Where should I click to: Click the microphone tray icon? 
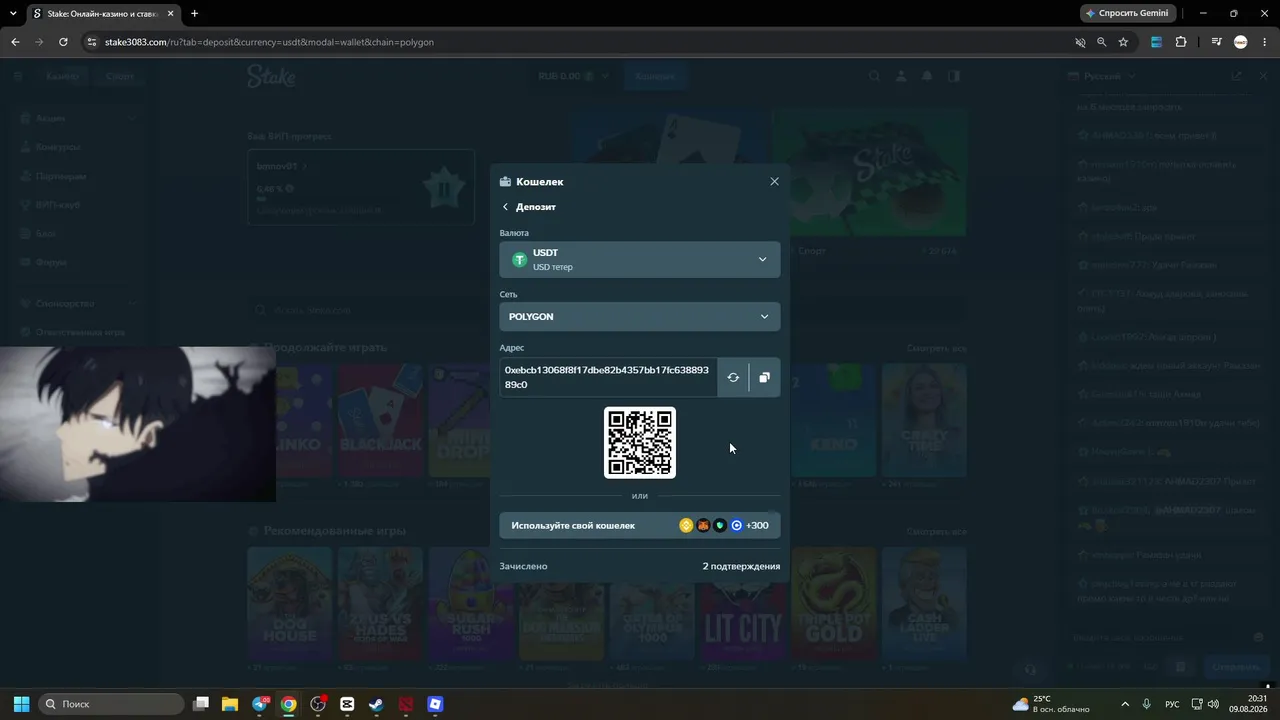click(1147, 704)
